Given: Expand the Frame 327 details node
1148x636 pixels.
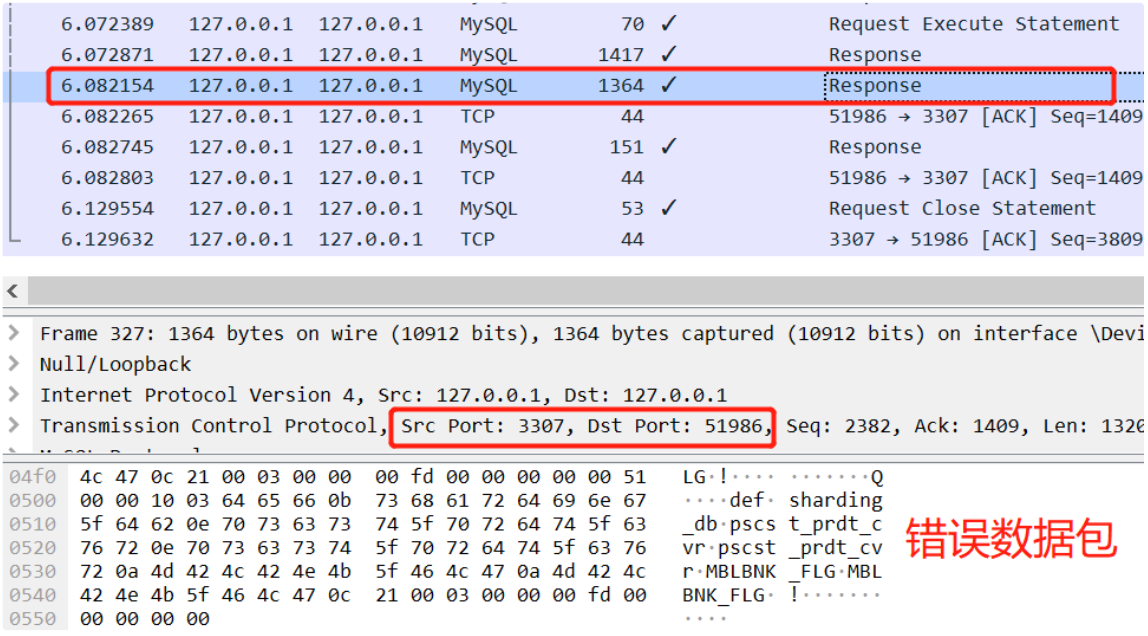Looking at the screenshot, I should [x=14, y=334].
